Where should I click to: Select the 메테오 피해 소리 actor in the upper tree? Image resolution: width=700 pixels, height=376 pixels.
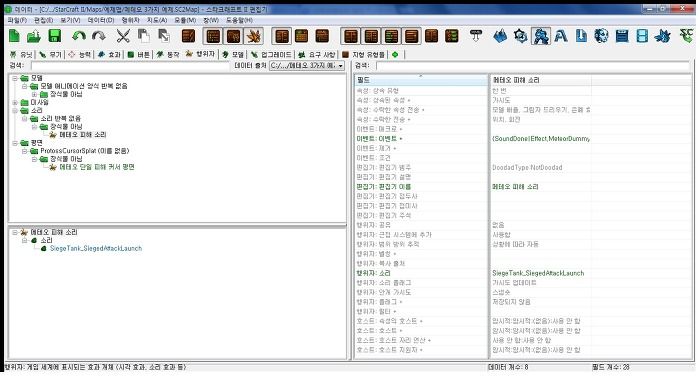click(x=83, y=135)
